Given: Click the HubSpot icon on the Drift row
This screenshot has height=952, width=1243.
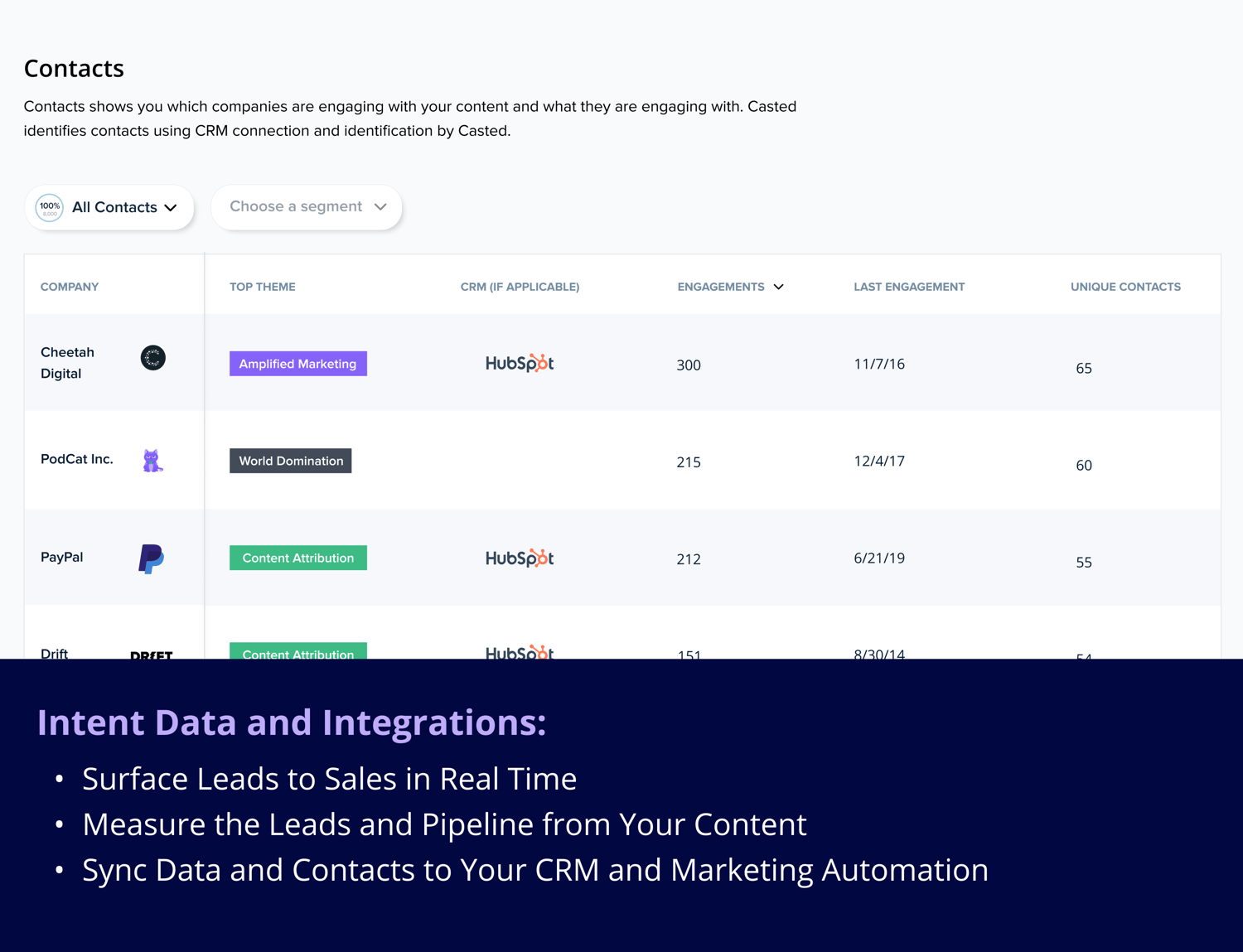Looking at the screenshot, I should click(x=520, y=653).
